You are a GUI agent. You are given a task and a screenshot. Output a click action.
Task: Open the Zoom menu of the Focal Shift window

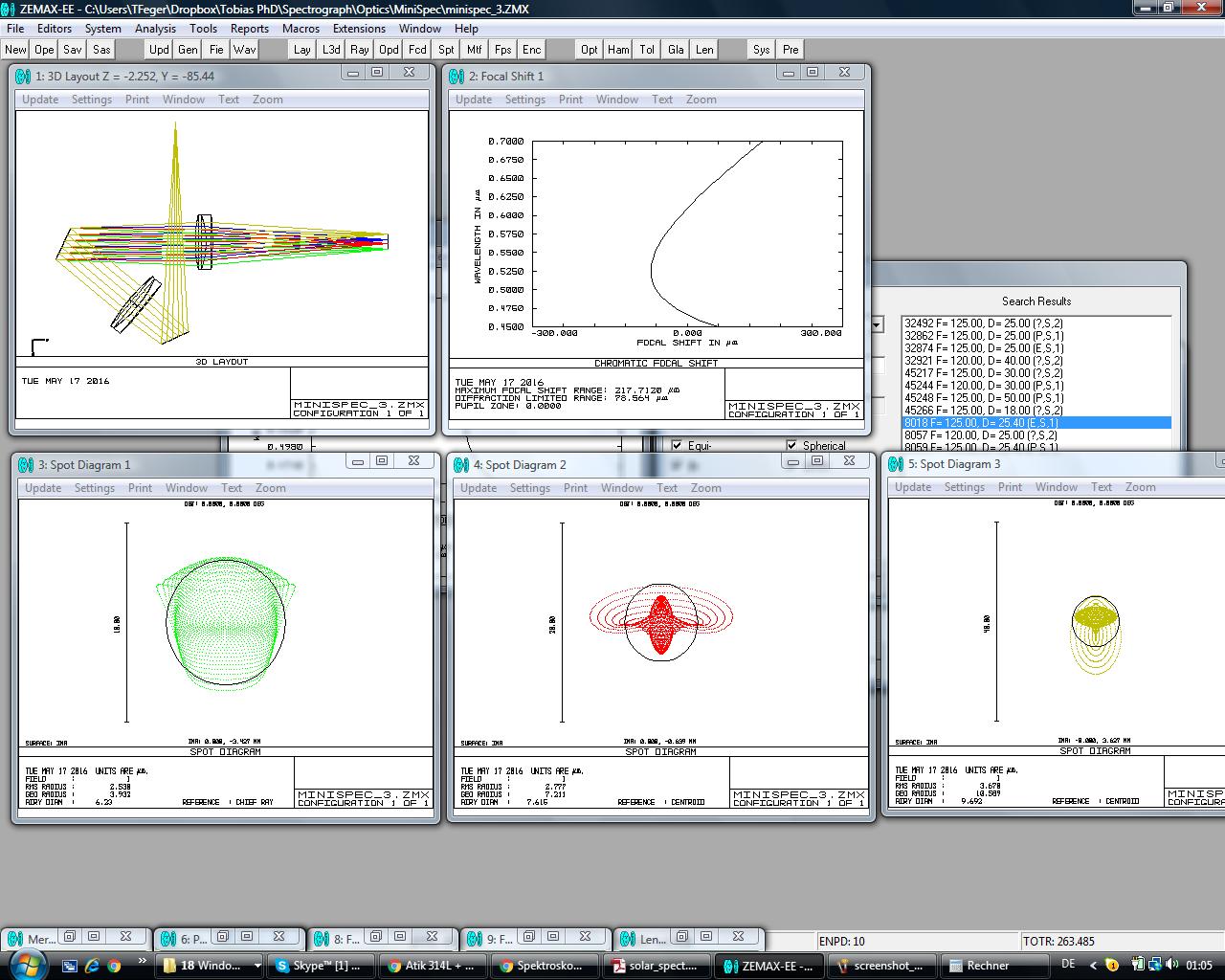(702, 99)
